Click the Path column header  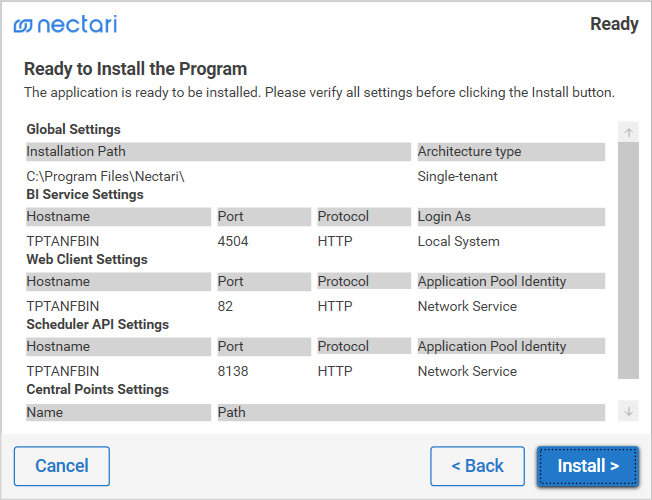pos(411,412)
